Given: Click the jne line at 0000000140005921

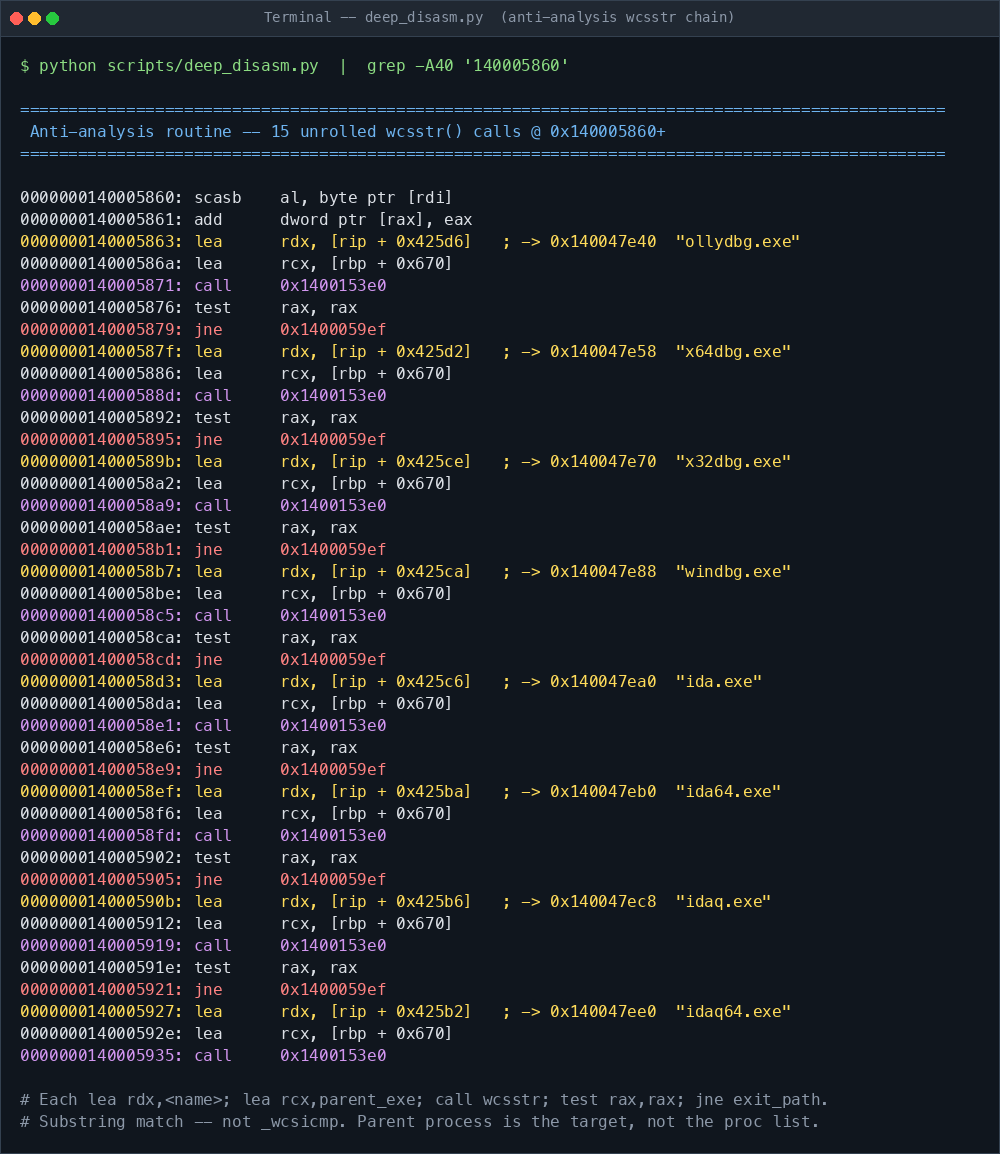Looking at the screenshot, I should [203, 990].
